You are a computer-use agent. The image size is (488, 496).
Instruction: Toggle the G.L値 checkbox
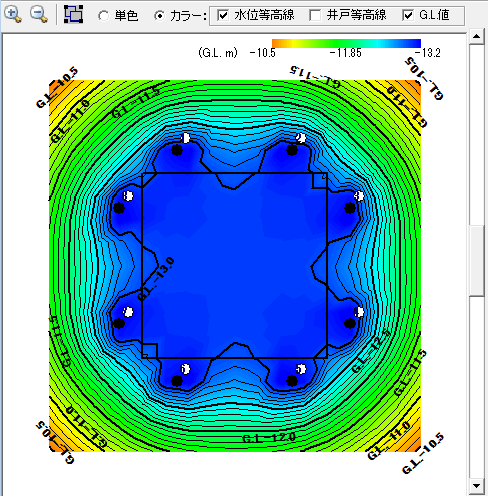(x=408, y=15)
